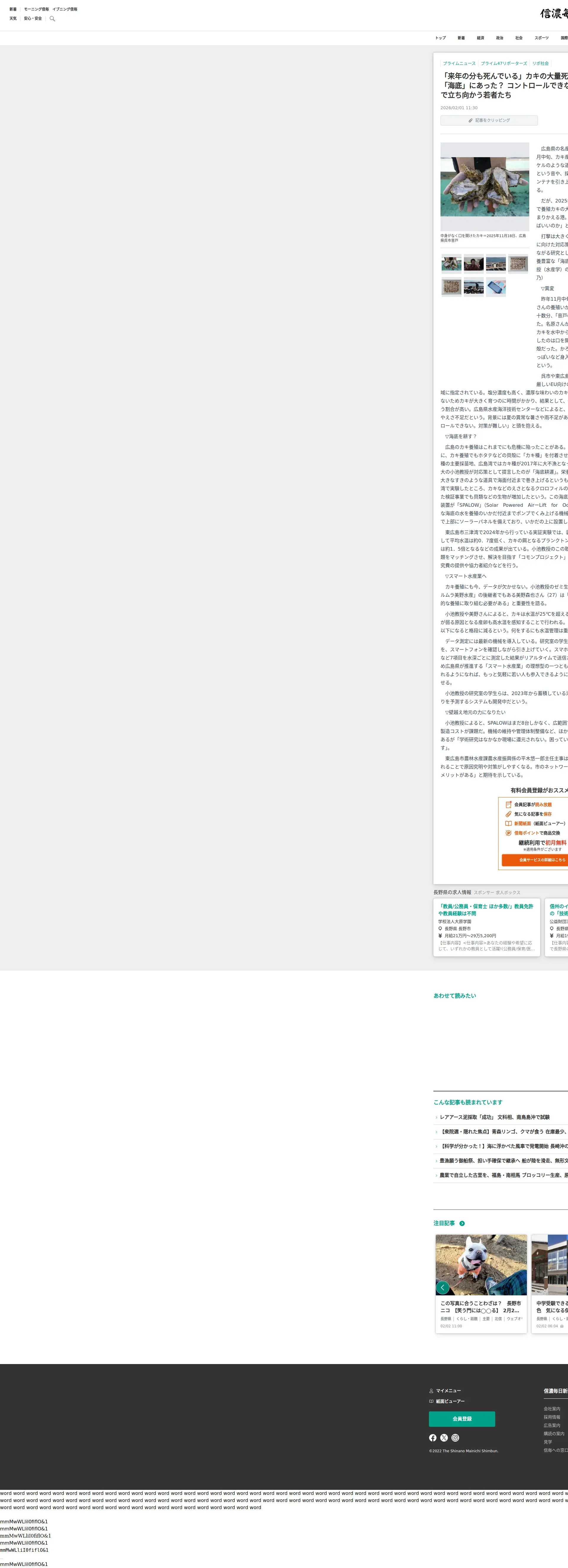The image size is (568, 1568).
Task: Open the X (Twitter) icon in the footer
Action: [x=444, y=1438]
